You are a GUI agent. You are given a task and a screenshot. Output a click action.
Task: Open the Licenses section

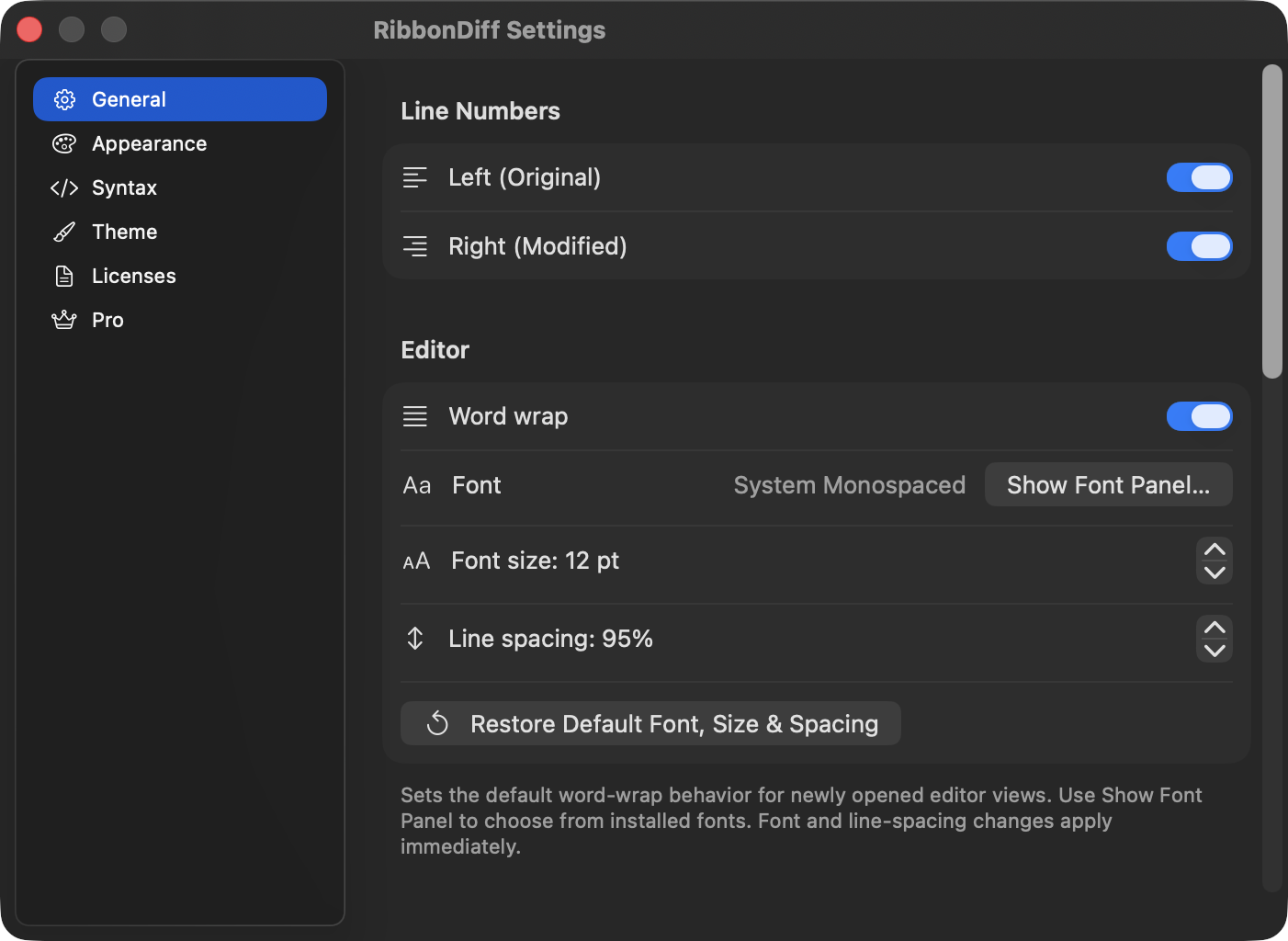point(180,276)
